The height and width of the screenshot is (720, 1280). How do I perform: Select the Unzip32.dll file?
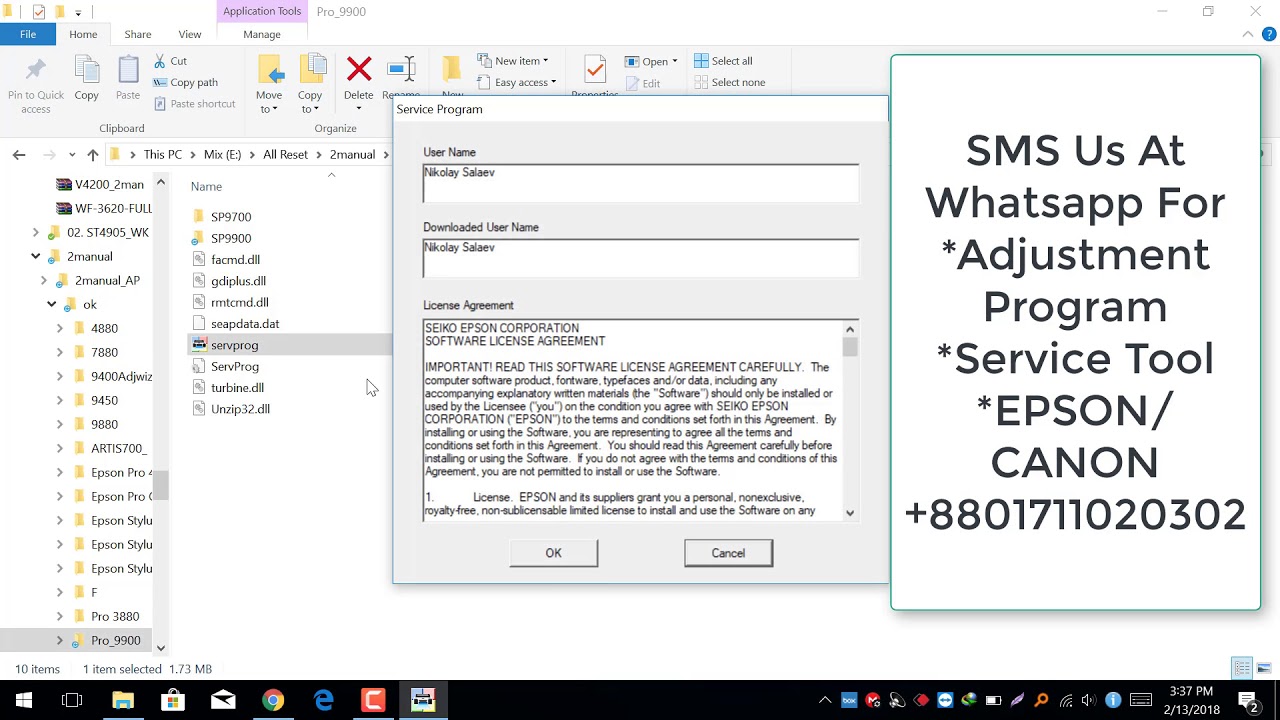240,409
